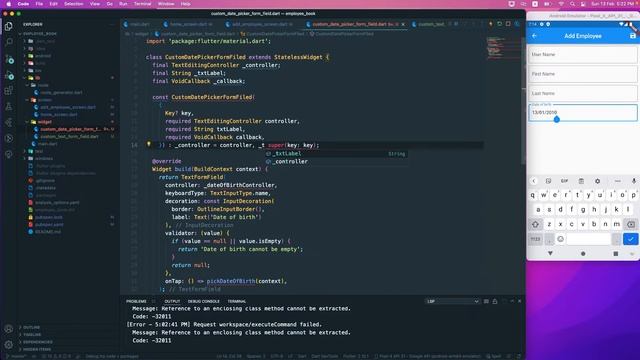Tap the blue text cursor handle in date field
The width and height of the screenshot is (640, 360).
point(557,119)
